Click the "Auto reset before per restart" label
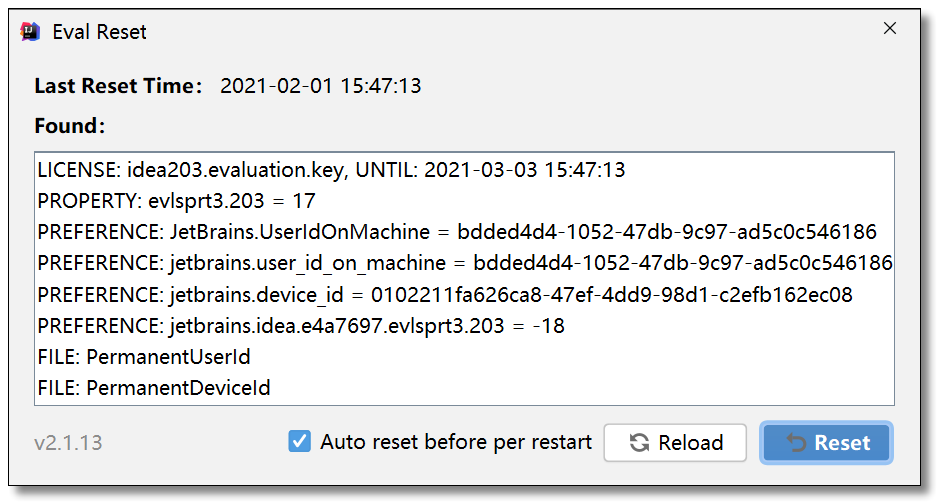This screenshot has width=937, height=502. (455, 442)
